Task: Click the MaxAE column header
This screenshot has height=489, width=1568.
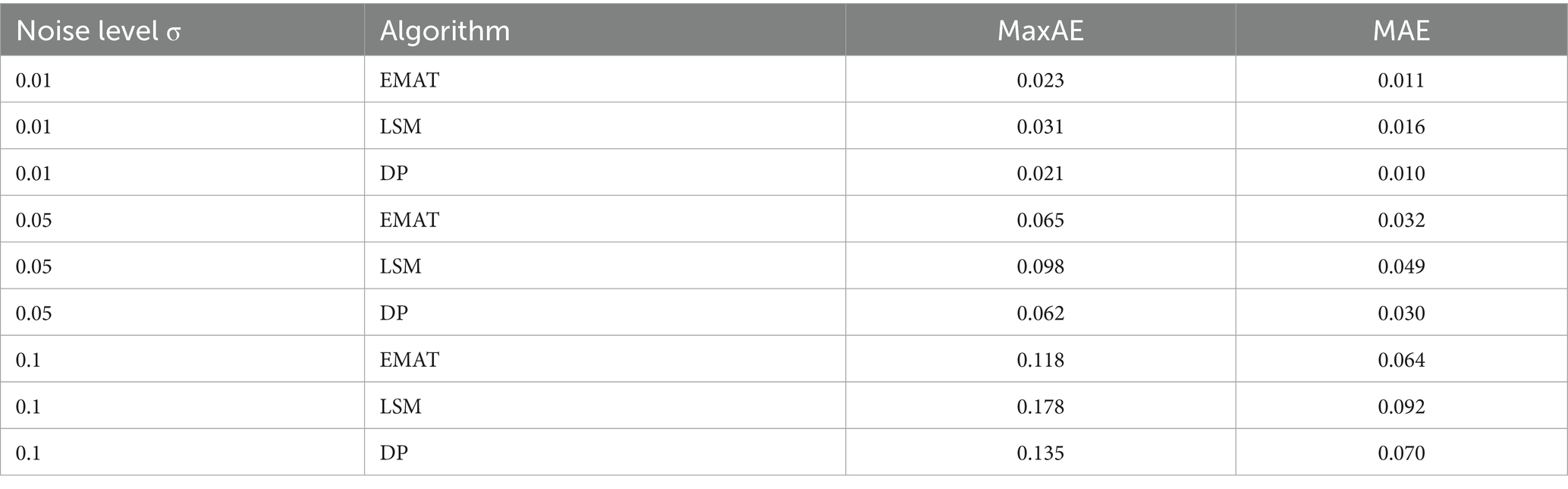Action: tap(1040, 31)
